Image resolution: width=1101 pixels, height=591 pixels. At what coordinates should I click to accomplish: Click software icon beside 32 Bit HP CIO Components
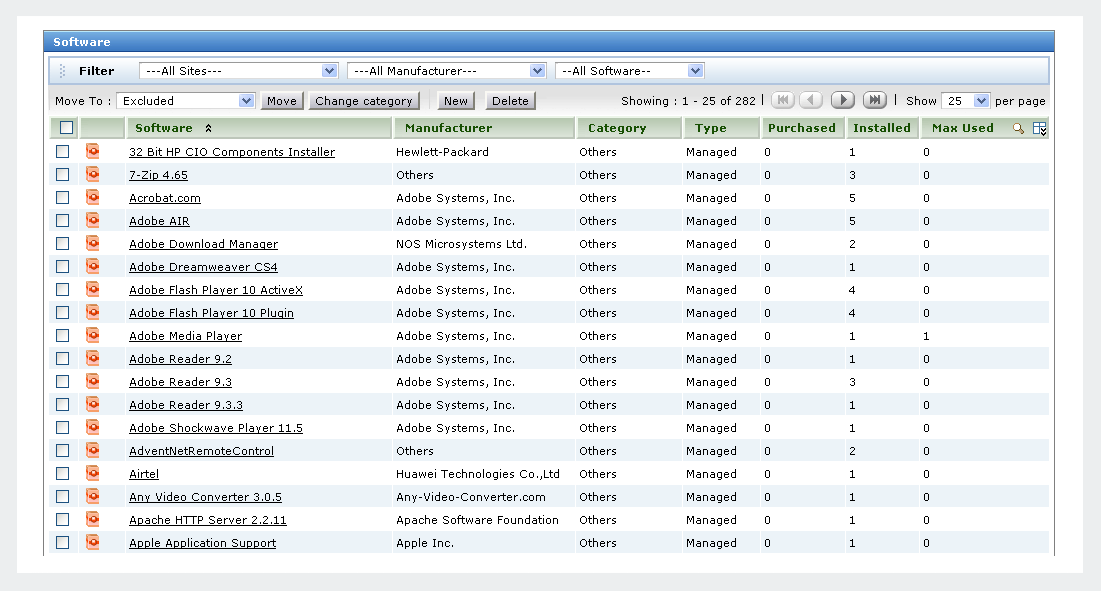click(92, 151)
